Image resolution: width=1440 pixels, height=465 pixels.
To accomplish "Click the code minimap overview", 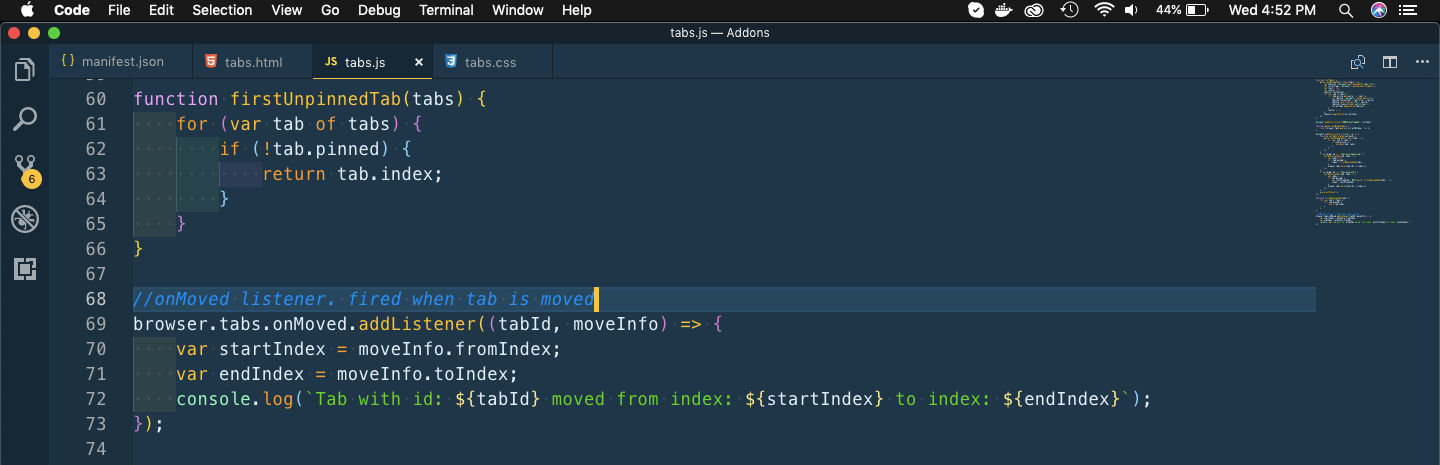I will (x=1362, y=150).
